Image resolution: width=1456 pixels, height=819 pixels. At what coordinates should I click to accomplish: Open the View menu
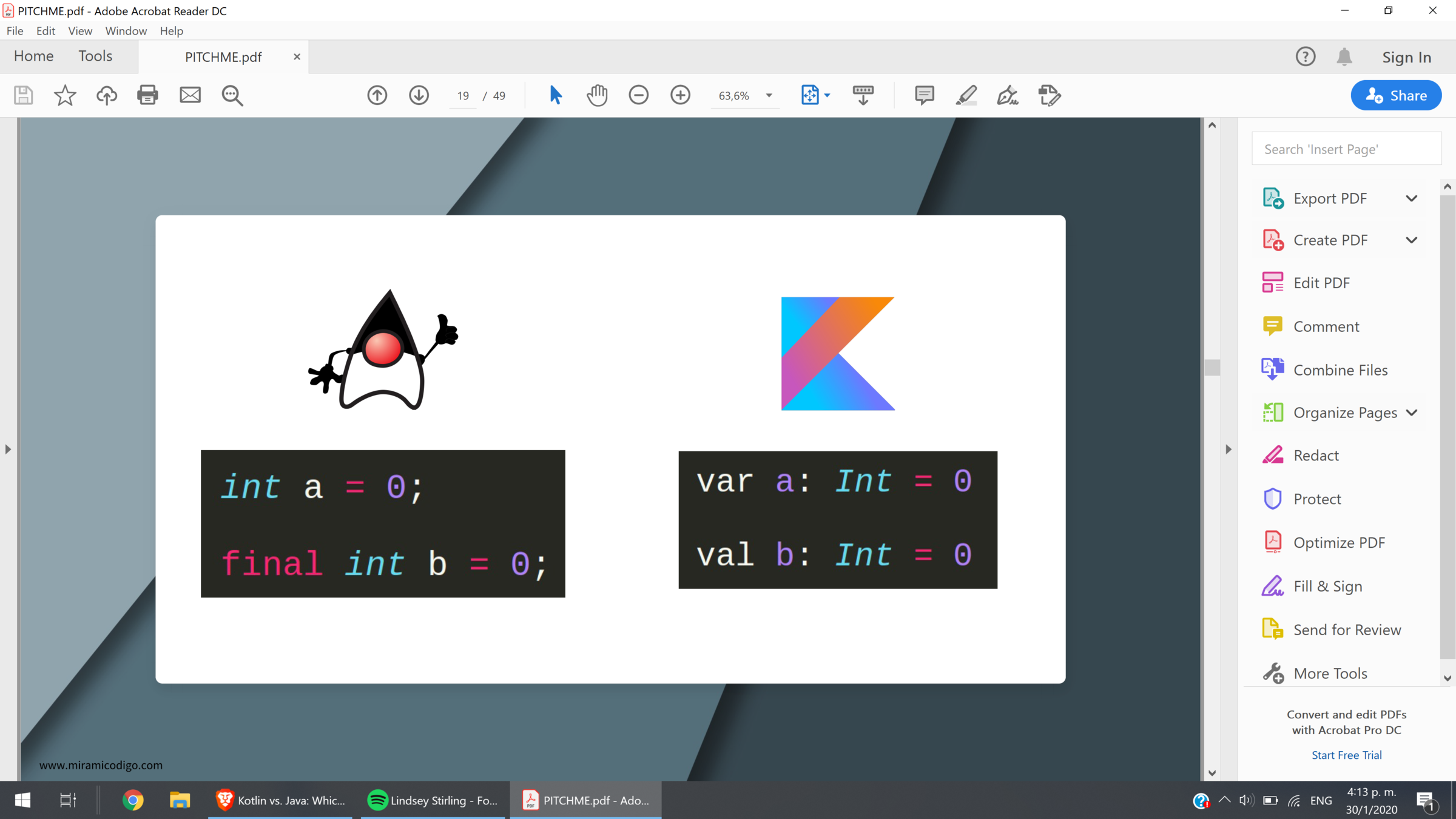click(79, 31)
